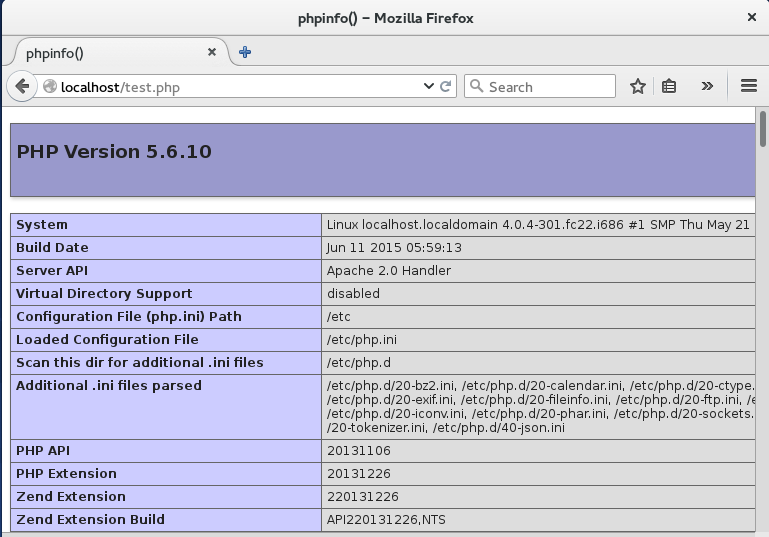Viewport: 769px width, 537px height.
Task: Open the Firefox hamburger menu
Action: click(x=748, y=86)
